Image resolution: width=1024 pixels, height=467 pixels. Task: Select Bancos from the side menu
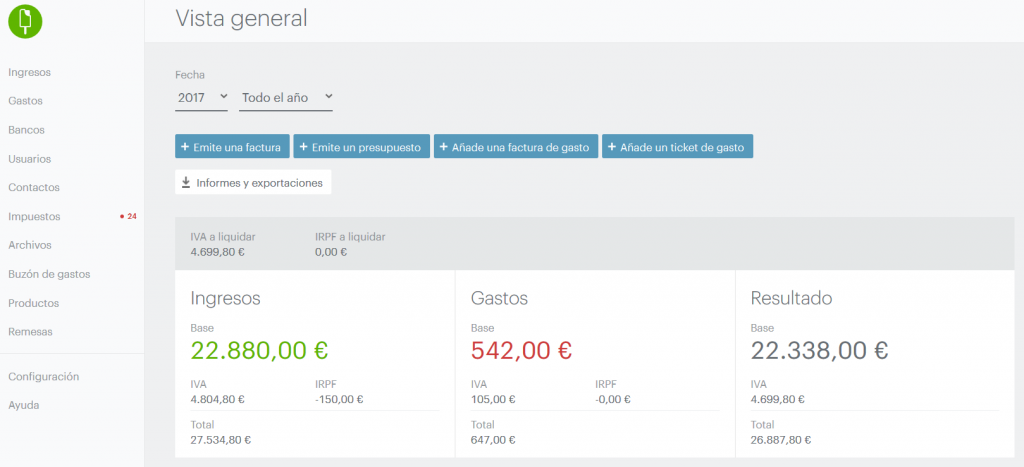pyautogui.click(x=26, y=130)
